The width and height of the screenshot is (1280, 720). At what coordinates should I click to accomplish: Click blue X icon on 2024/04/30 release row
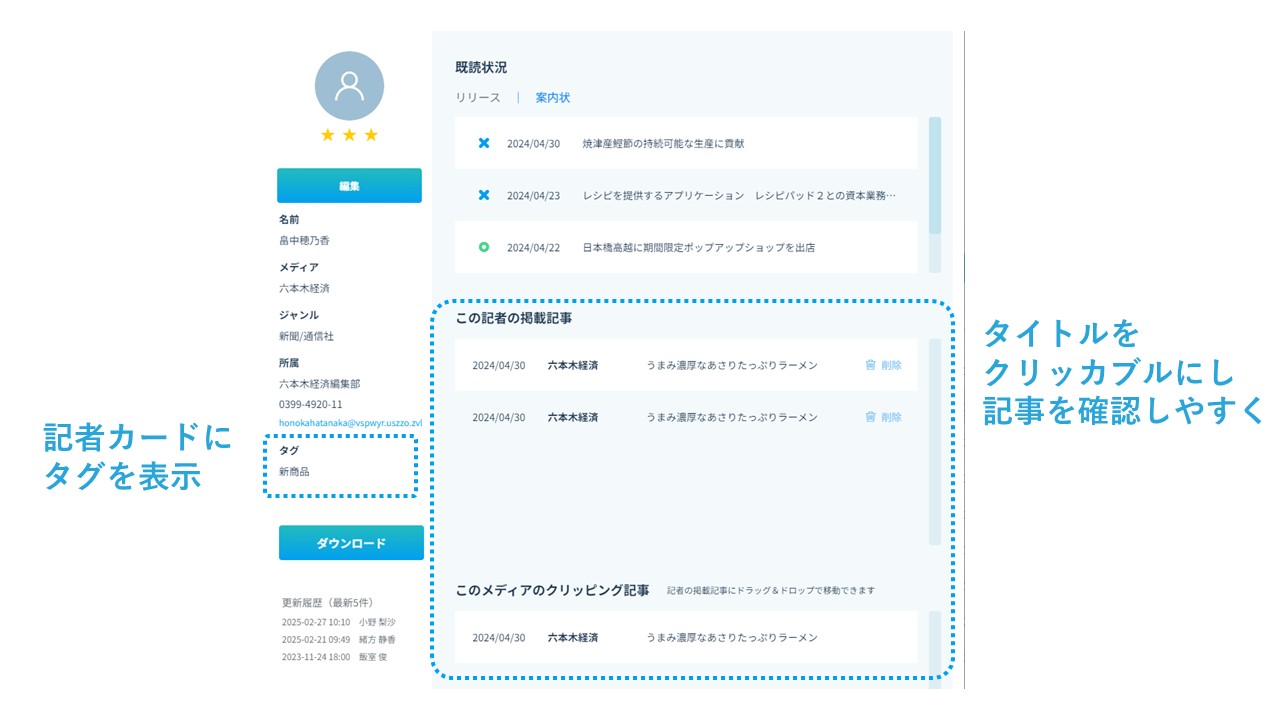(x=484, y=143)
